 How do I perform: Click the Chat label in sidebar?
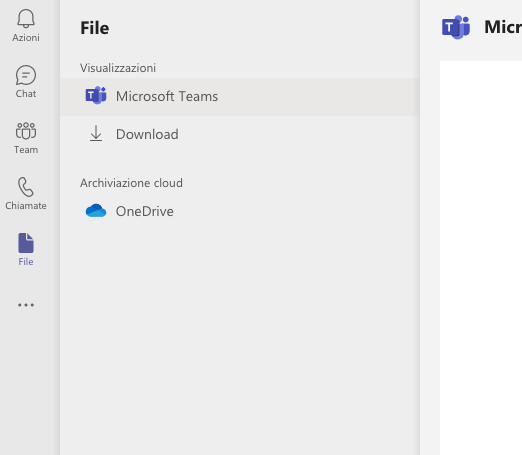coord(26,94)
